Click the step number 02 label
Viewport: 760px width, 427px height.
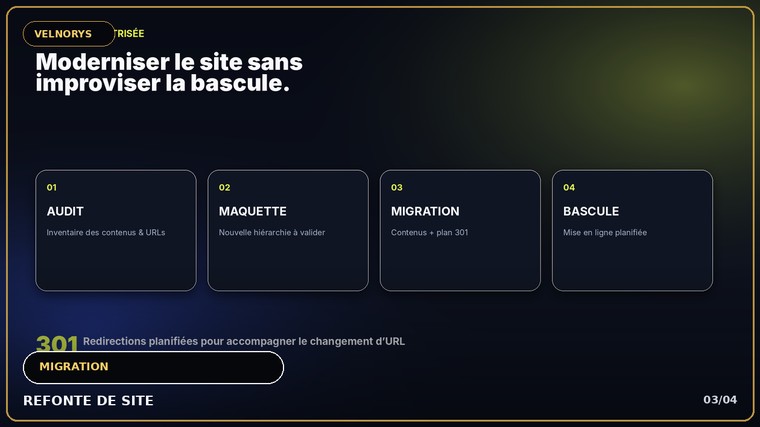pos(224,188)
